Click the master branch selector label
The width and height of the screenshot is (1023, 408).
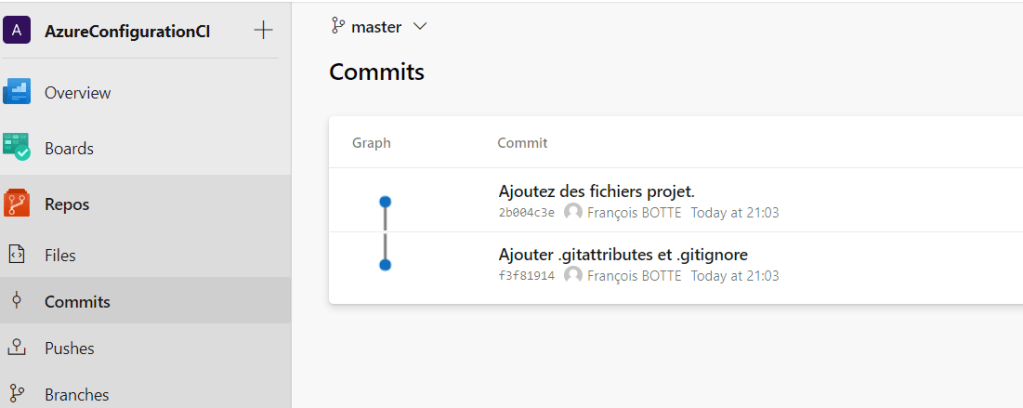[x=376, y=27]
